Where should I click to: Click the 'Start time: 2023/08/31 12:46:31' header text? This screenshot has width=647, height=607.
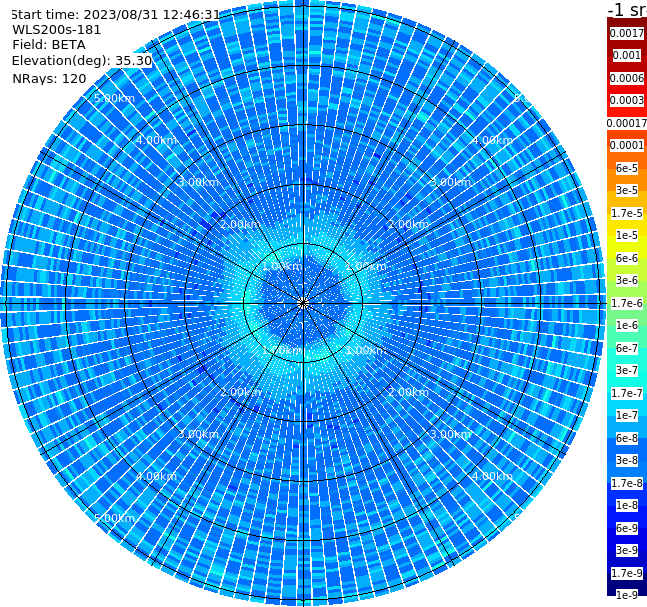pos(116,14)
